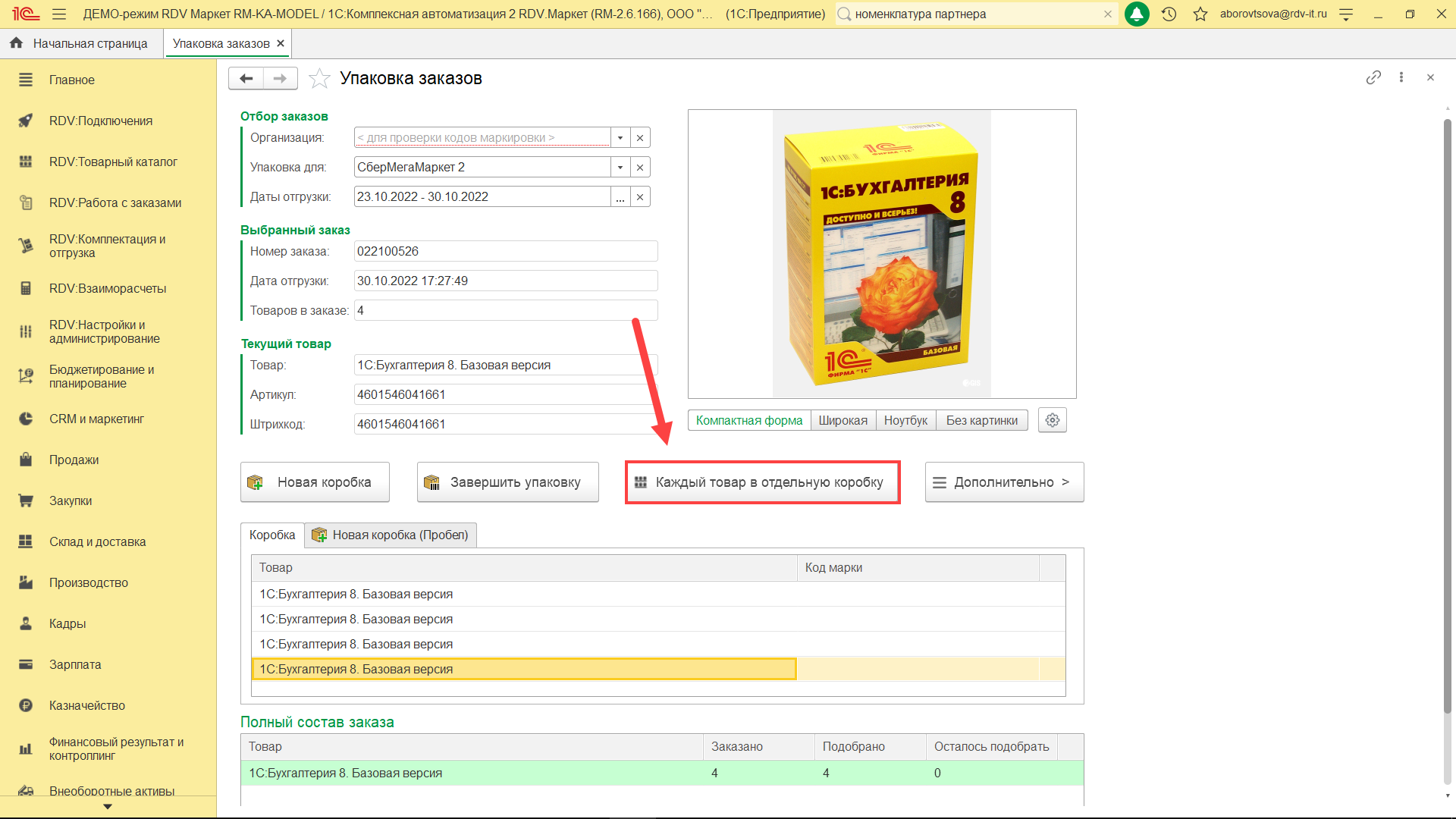Switch to Компактная форма view mode
Viewport: 1456px width, 819px height.
[x=748, y=420]
